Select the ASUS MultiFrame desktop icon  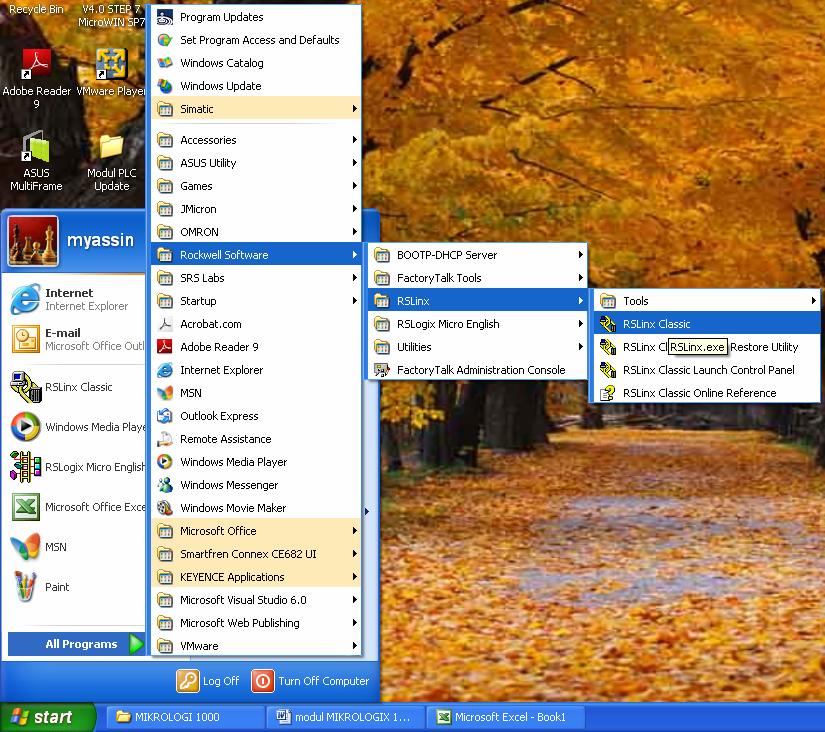36,161
